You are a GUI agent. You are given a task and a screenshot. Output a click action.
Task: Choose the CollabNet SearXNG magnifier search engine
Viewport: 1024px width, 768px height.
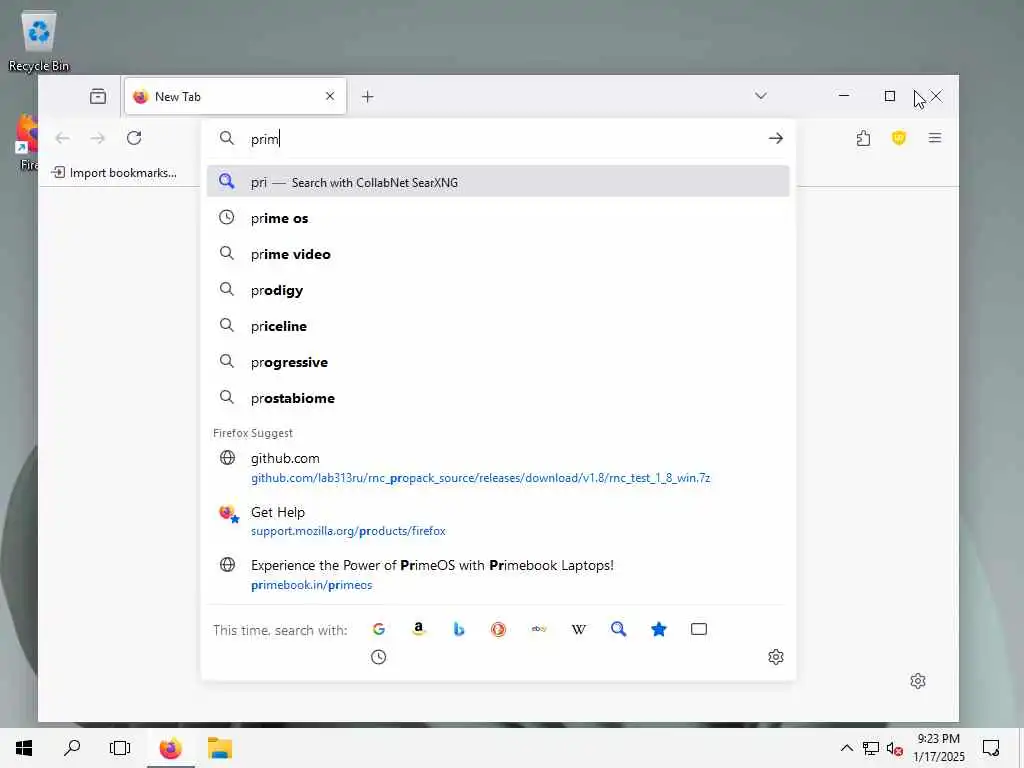(618, 629)
